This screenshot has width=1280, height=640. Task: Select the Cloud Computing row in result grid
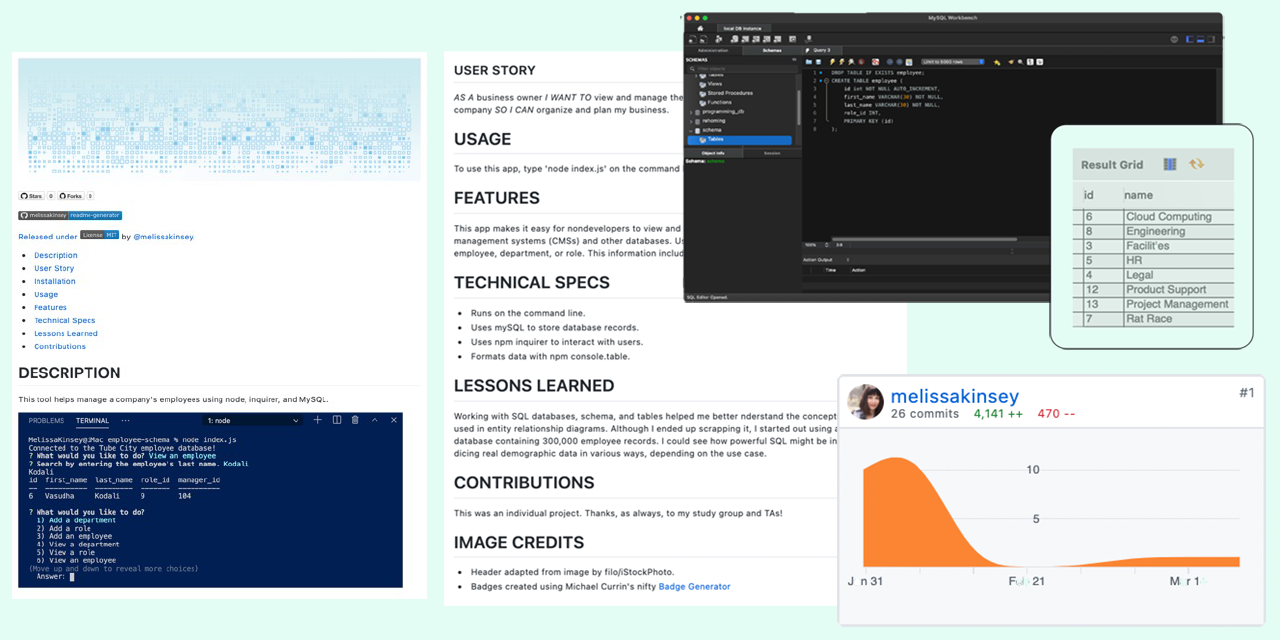(1153, 216)
